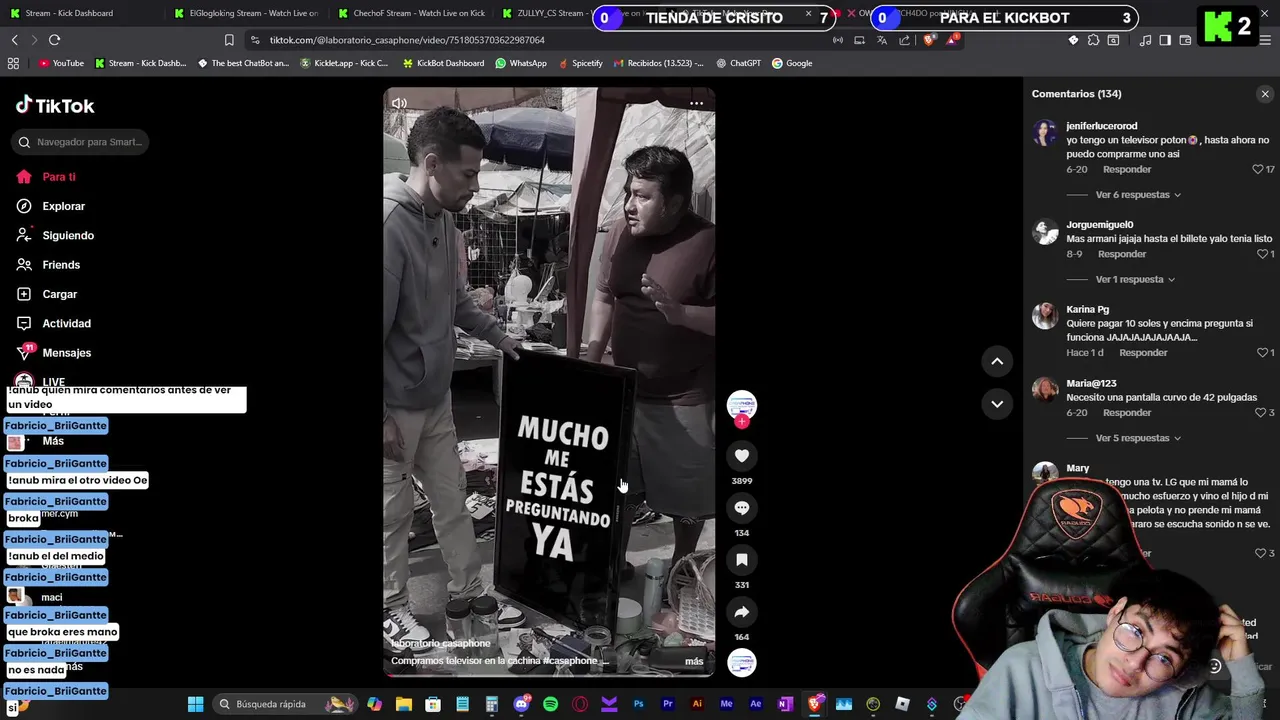The width and height of the screenshot is (1280, 720).
Task: Click the Búsqueda rápida taskbar search
Action: tap(285, 704)
